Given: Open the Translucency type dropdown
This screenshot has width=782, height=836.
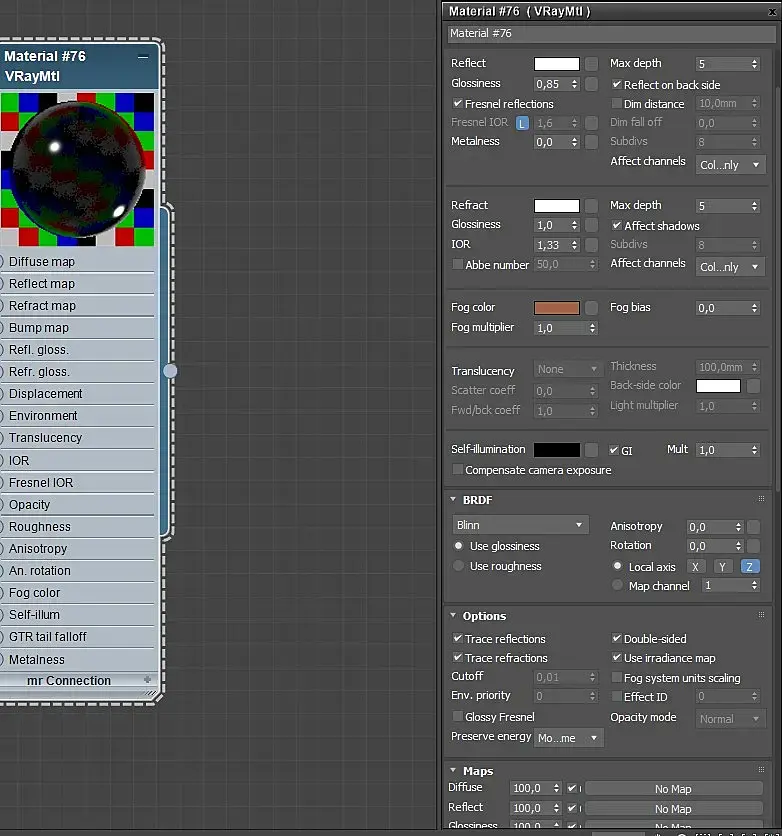Looking at the screenshot, I should (567, 369).
